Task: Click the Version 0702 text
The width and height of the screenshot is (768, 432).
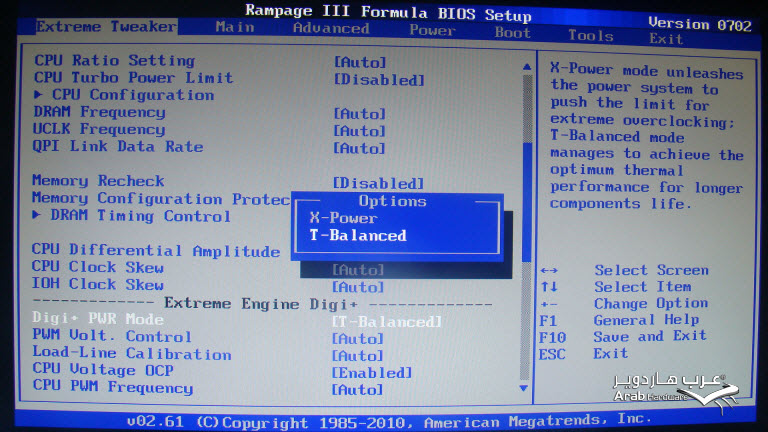Action: coord(699,24)
